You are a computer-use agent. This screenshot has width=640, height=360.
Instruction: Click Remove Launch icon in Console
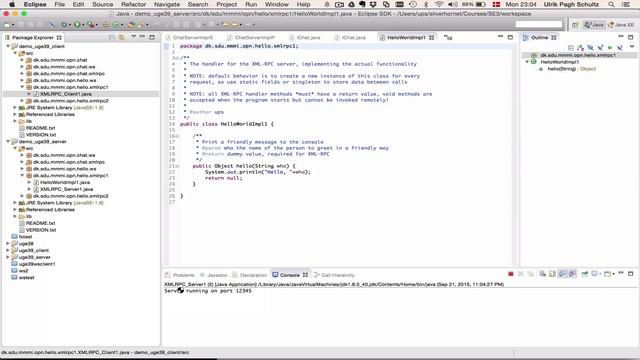pos(521,274)
